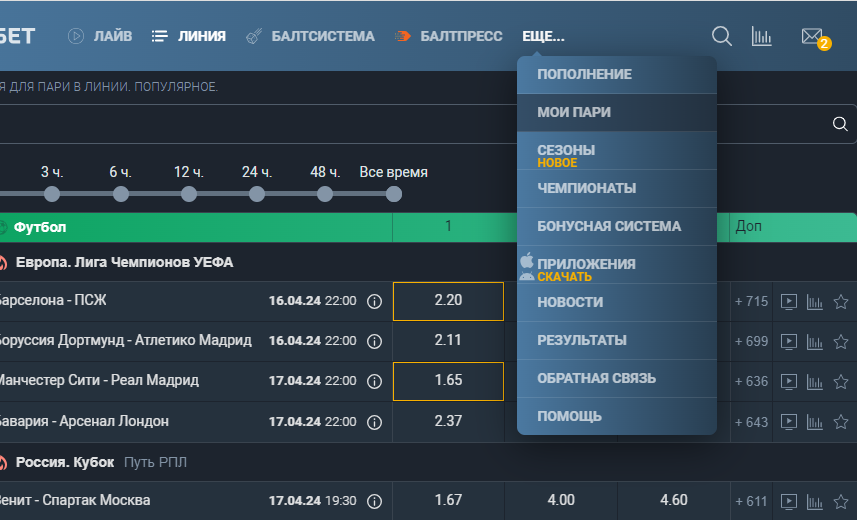Select МОИ ПАРИ menu entry

coord(617,113)
